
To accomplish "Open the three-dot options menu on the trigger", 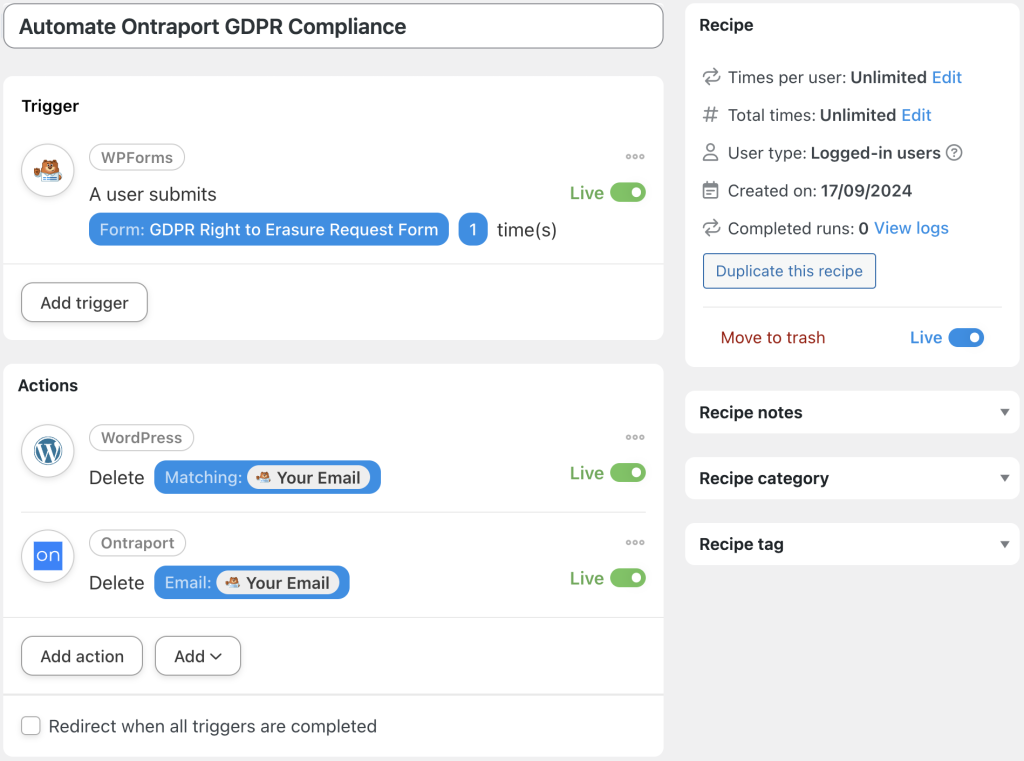I will [x=635, y=156].
